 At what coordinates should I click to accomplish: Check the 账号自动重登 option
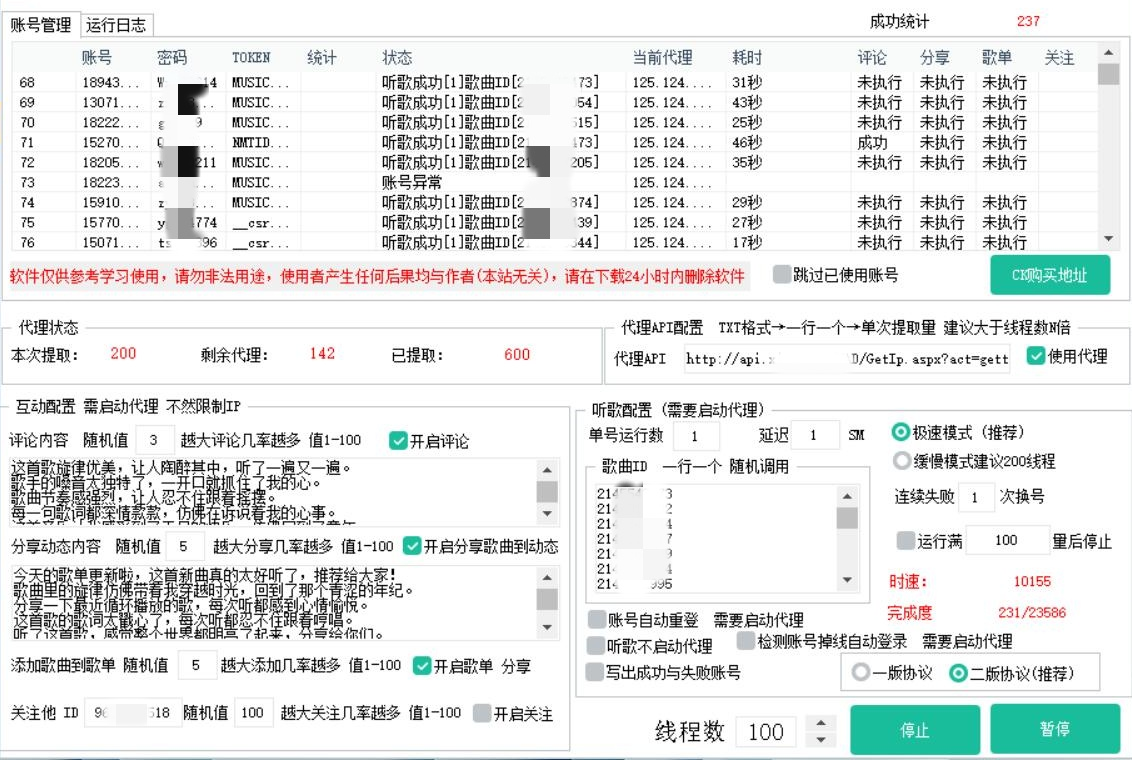point(597,620)
